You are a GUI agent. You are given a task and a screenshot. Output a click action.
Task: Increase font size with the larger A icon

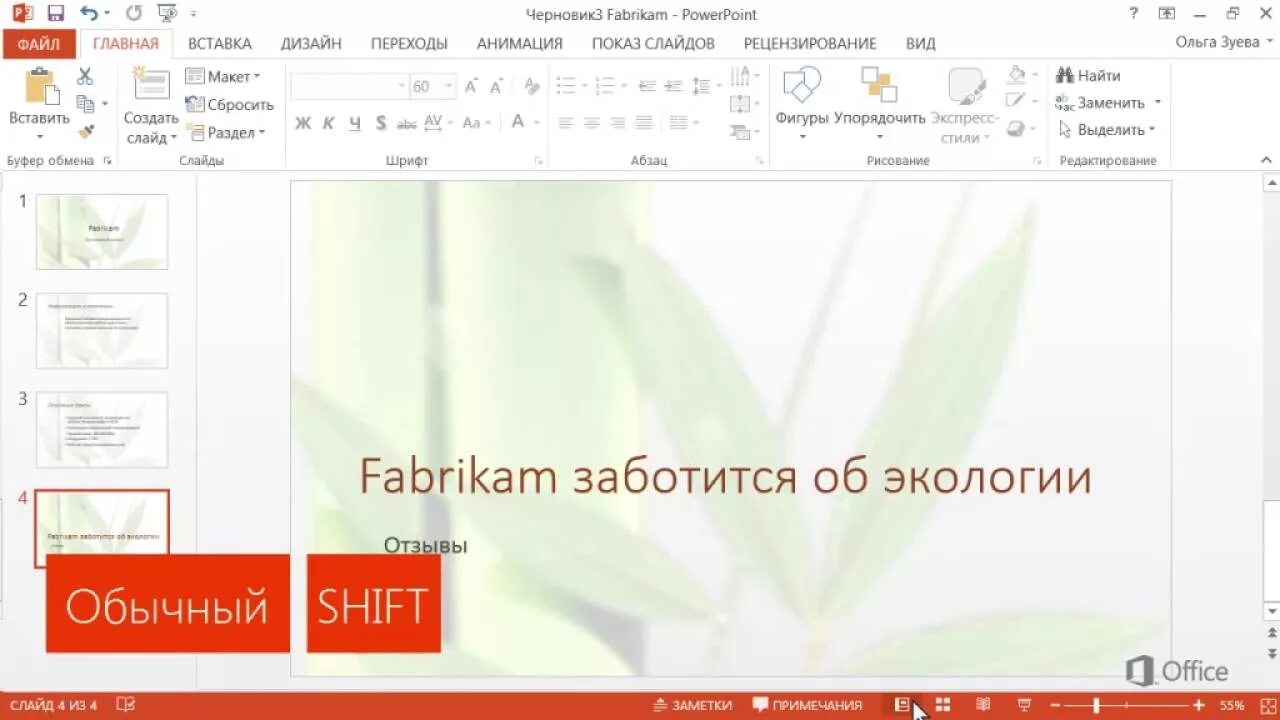point(471,87)
